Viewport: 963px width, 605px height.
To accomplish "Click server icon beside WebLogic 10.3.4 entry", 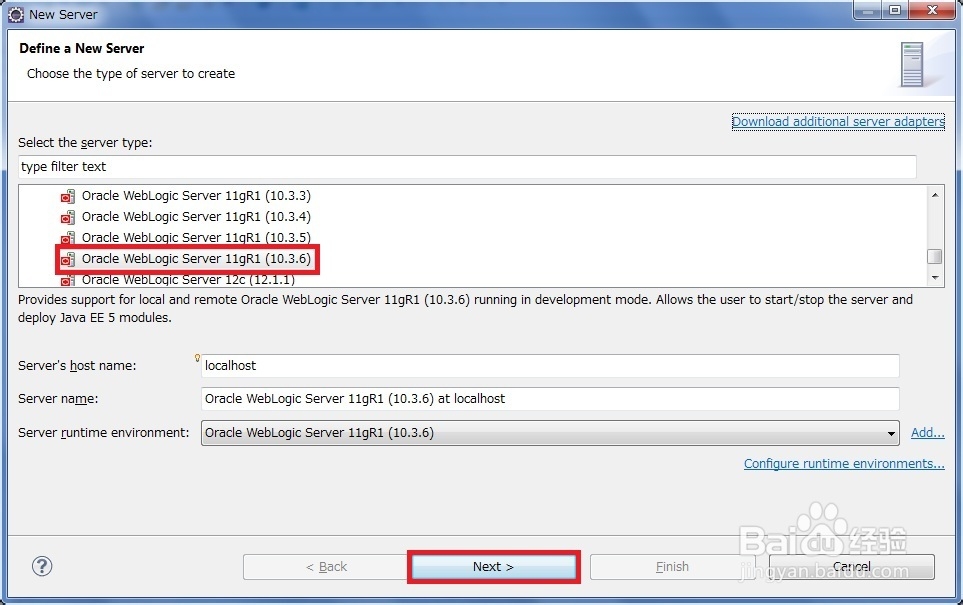I will coord(68,217).
